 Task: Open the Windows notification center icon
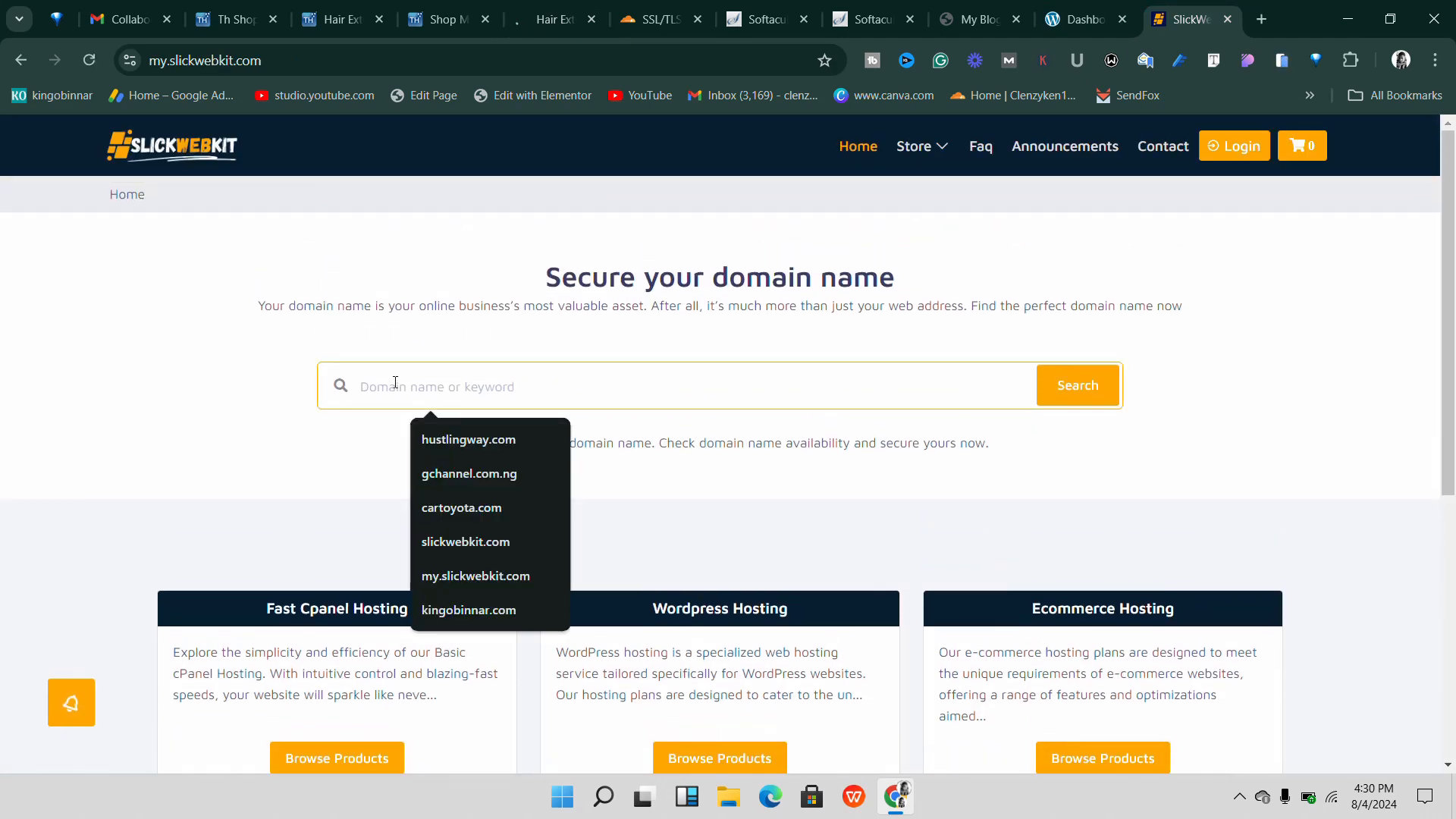point(1425,796)
